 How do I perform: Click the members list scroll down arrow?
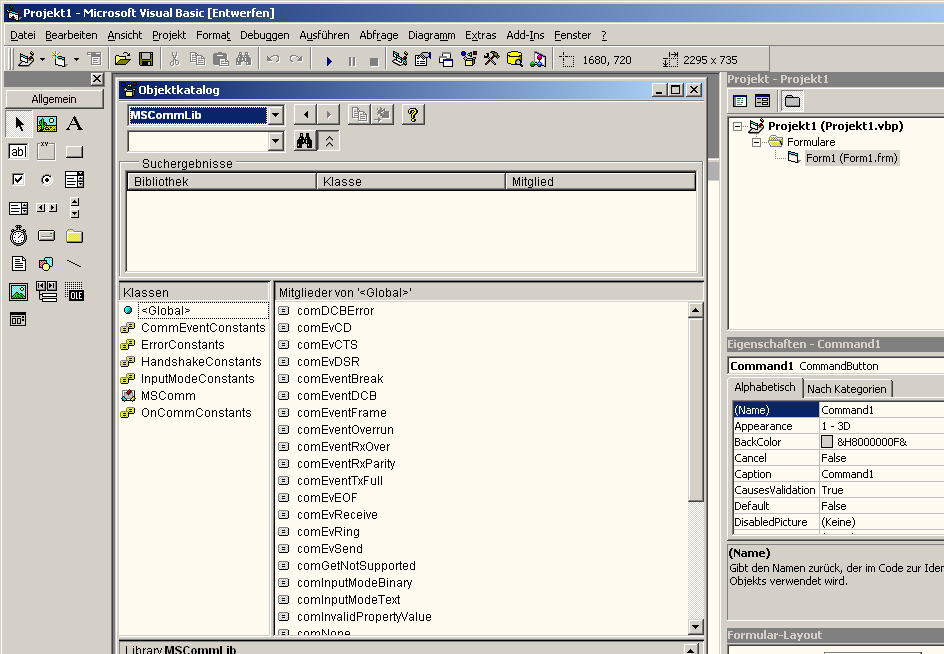point(695,626)
